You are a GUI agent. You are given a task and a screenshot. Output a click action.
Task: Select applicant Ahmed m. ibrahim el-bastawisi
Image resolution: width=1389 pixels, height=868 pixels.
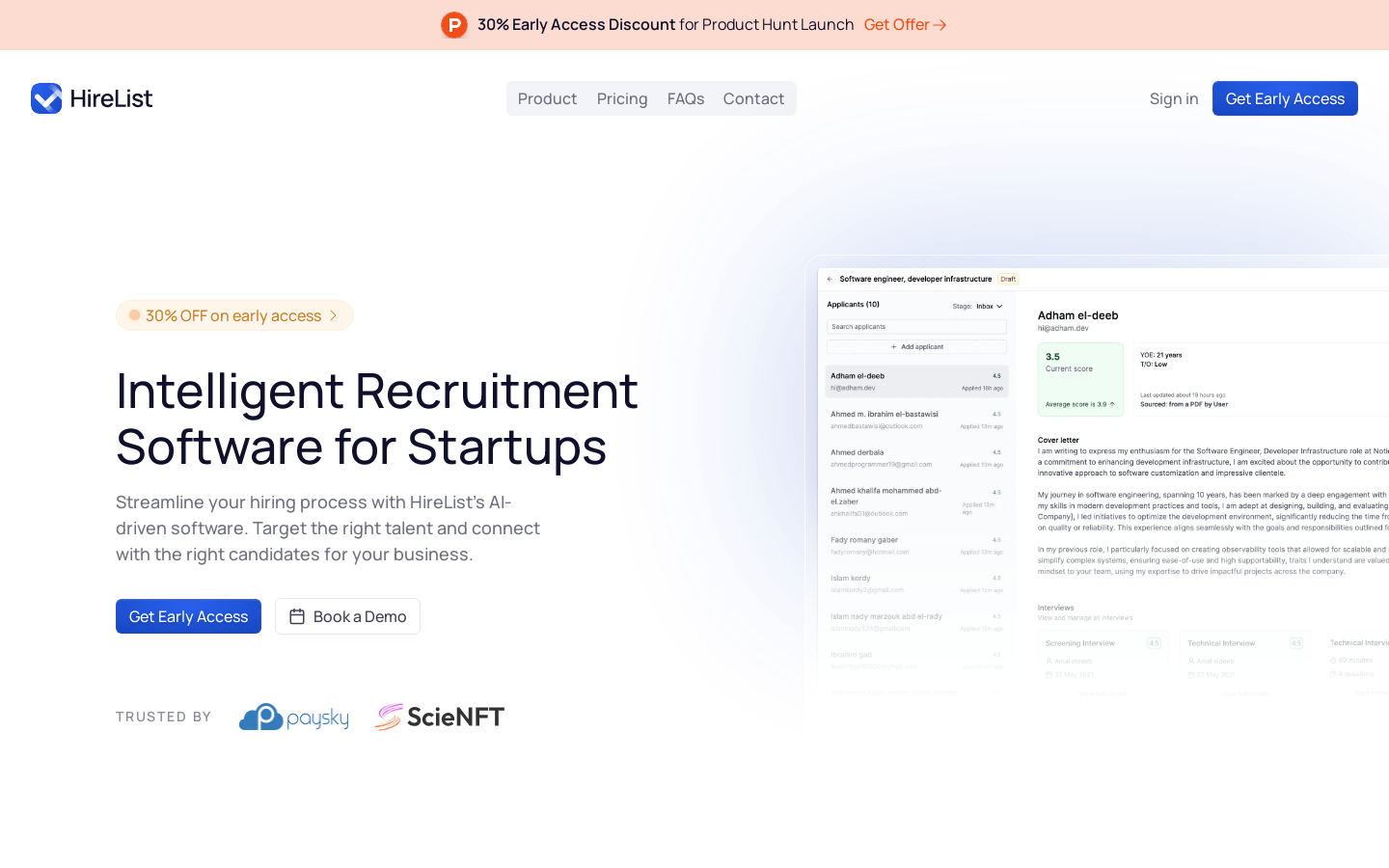pyautogui.click(x=916, y=420)
